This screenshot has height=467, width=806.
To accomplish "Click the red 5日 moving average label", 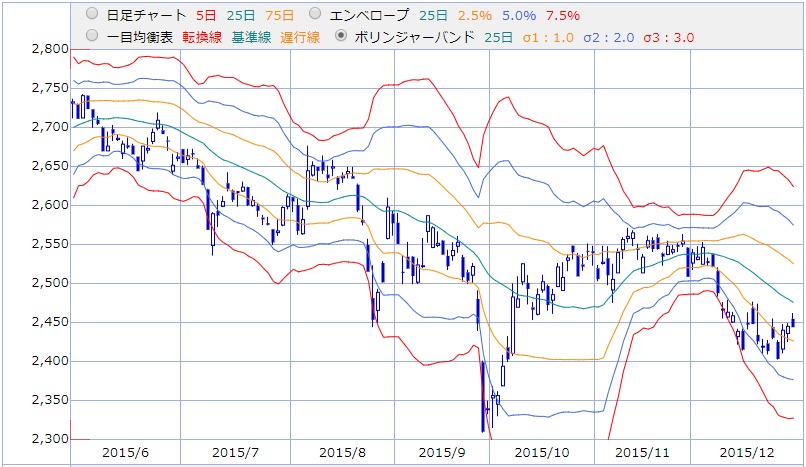I will click(x=206, y=15).
